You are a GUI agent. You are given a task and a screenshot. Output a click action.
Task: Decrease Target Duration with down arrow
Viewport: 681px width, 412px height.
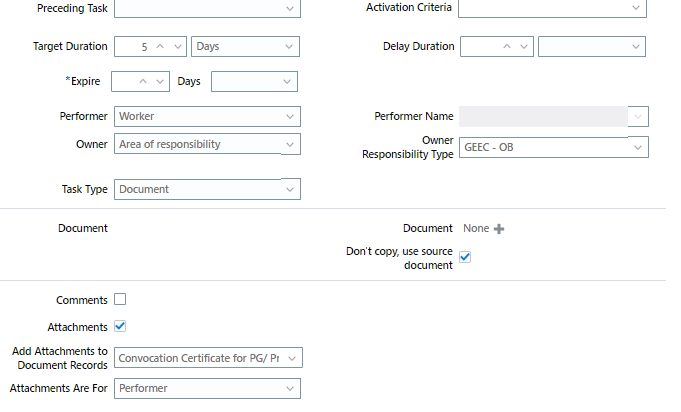178,46
